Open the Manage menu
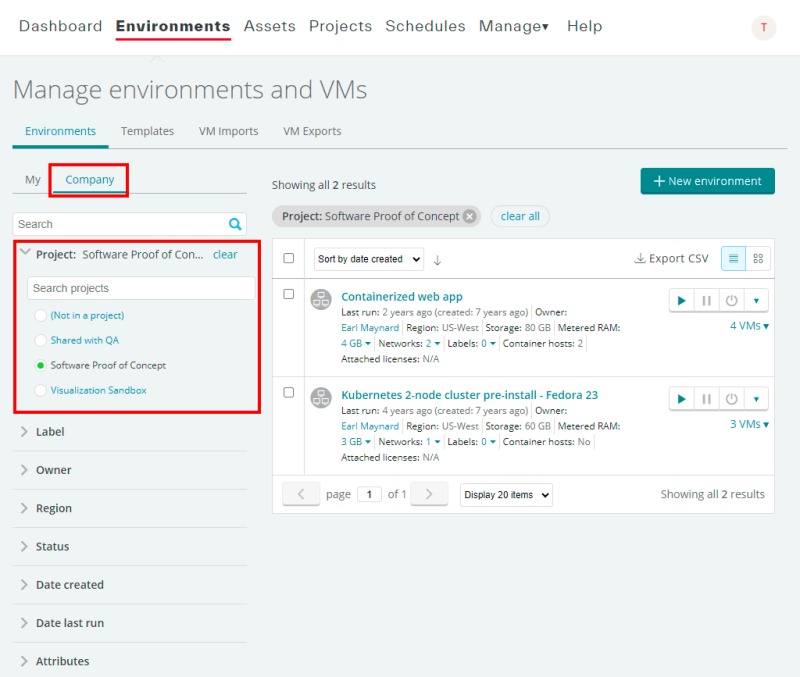This screenshot has height=677, width=800. (x=514, y=26)
